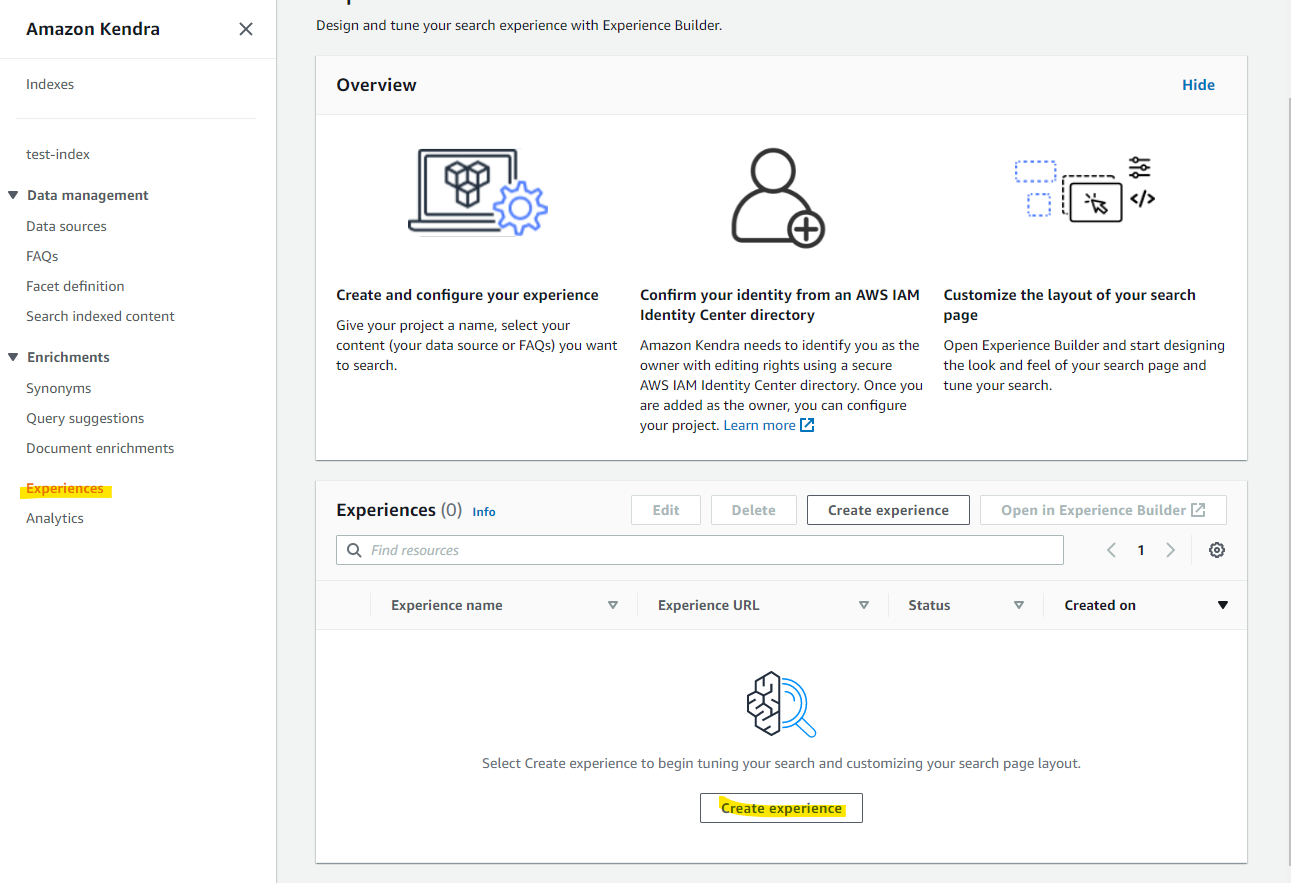Click the previous page arrow above the table
Viewport: 1291px width, 883px height.
[x=1111, y=549]
